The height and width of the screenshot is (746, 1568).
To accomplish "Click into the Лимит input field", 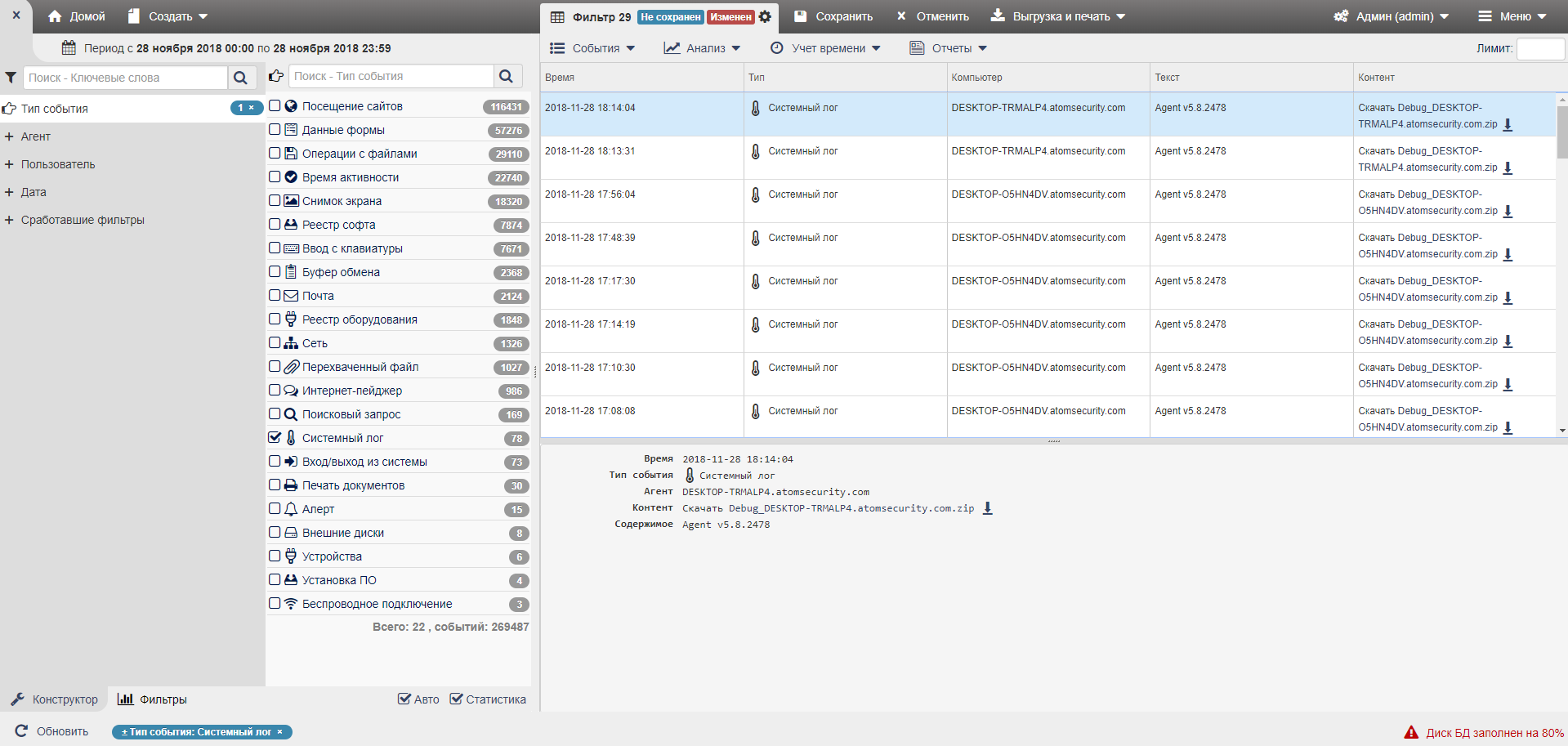I will (1540, 48).
